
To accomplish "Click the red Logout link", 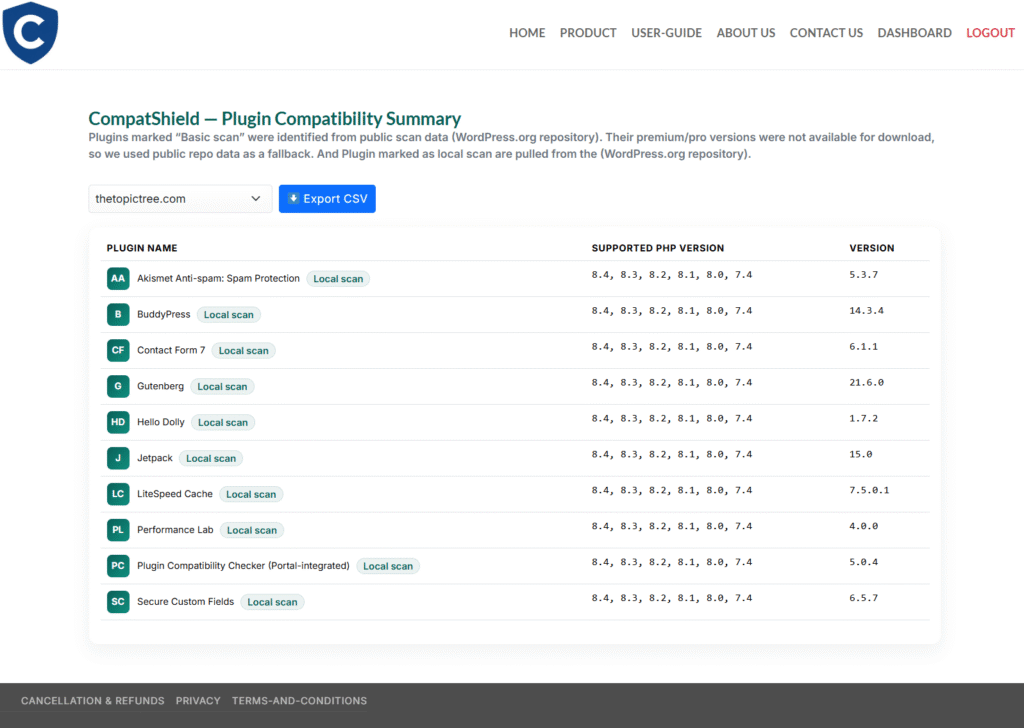I will [x=990, y=33].
